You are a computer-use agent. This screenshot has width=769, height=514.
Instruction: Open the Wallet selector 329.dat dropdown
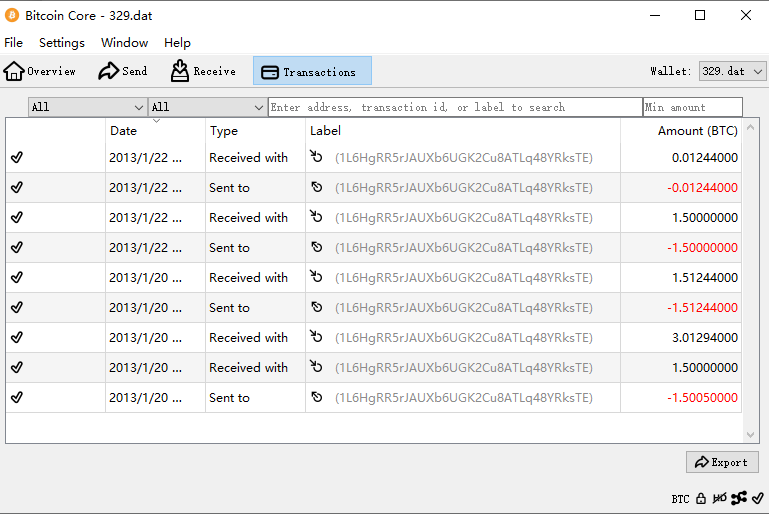tap(732, 71)
